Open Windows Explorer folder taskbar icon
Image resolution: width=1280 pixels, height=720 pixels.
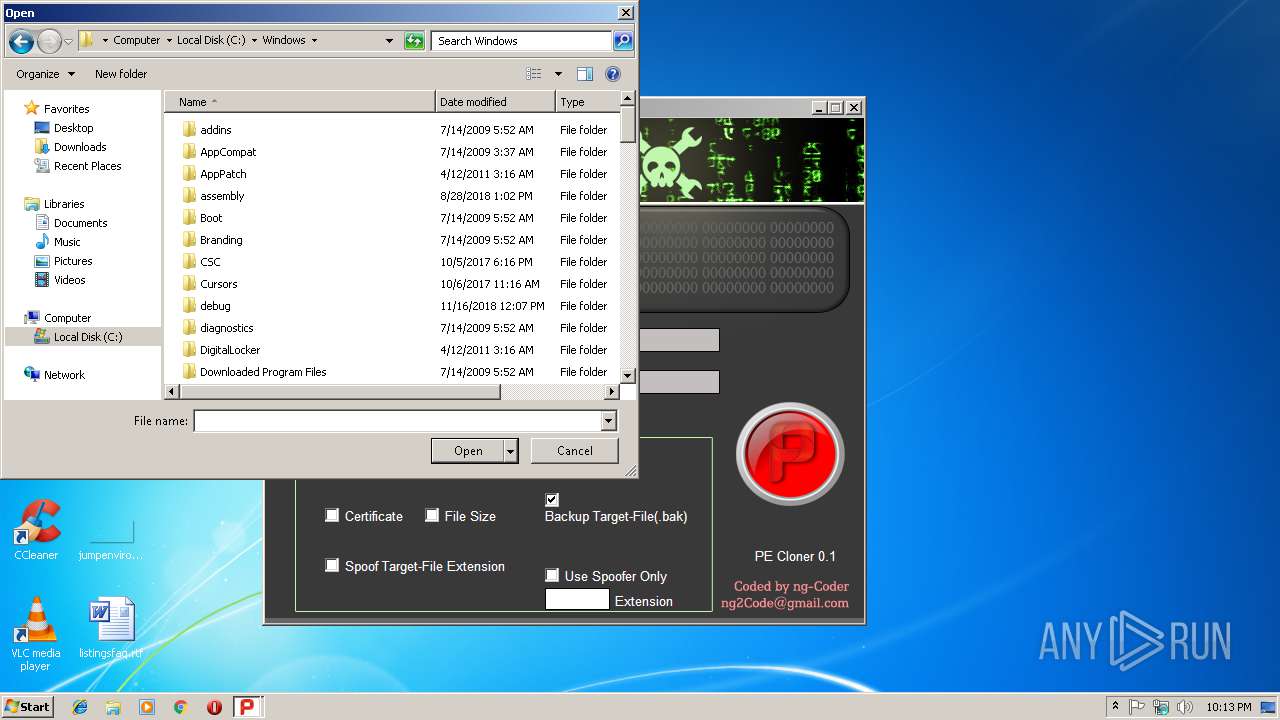[113, 707]
